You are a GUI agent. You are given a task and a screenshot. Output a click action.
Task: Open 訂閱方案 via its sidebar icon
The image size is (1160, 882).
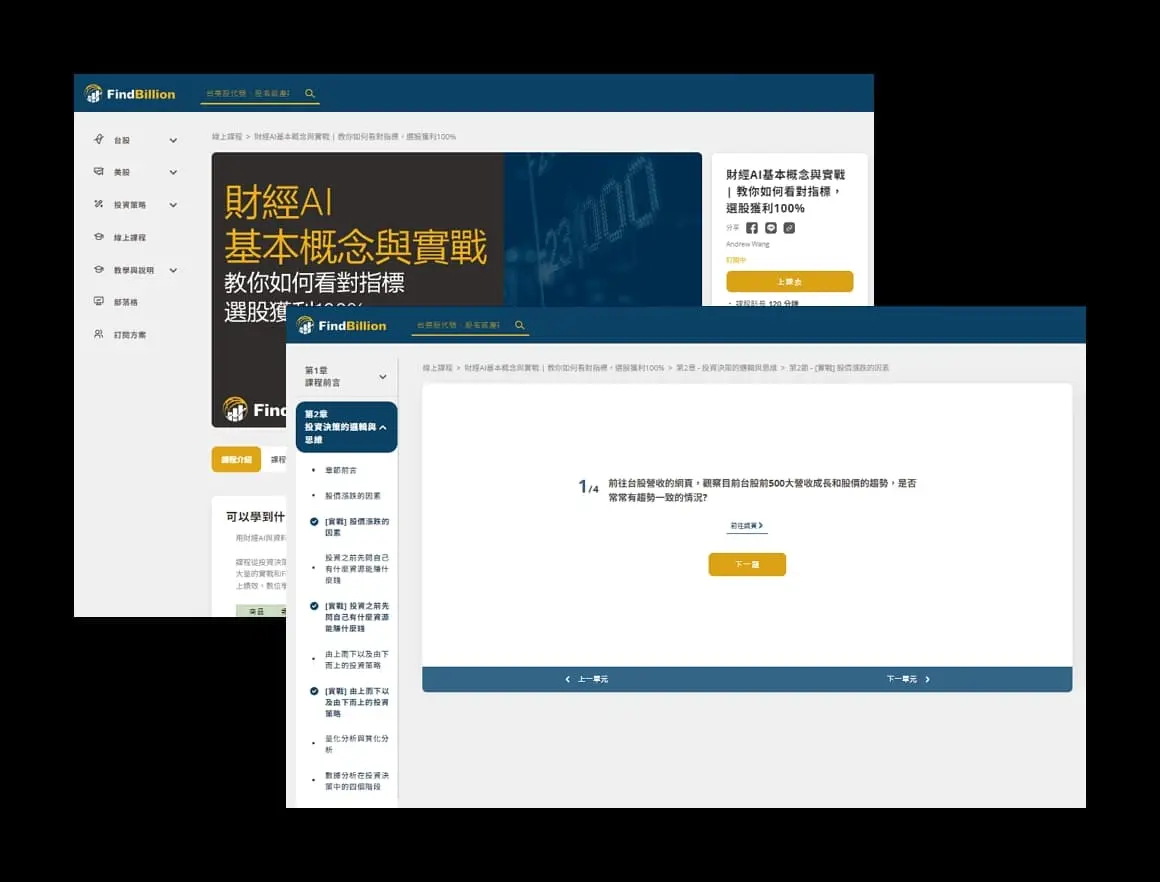pos(100,334)
